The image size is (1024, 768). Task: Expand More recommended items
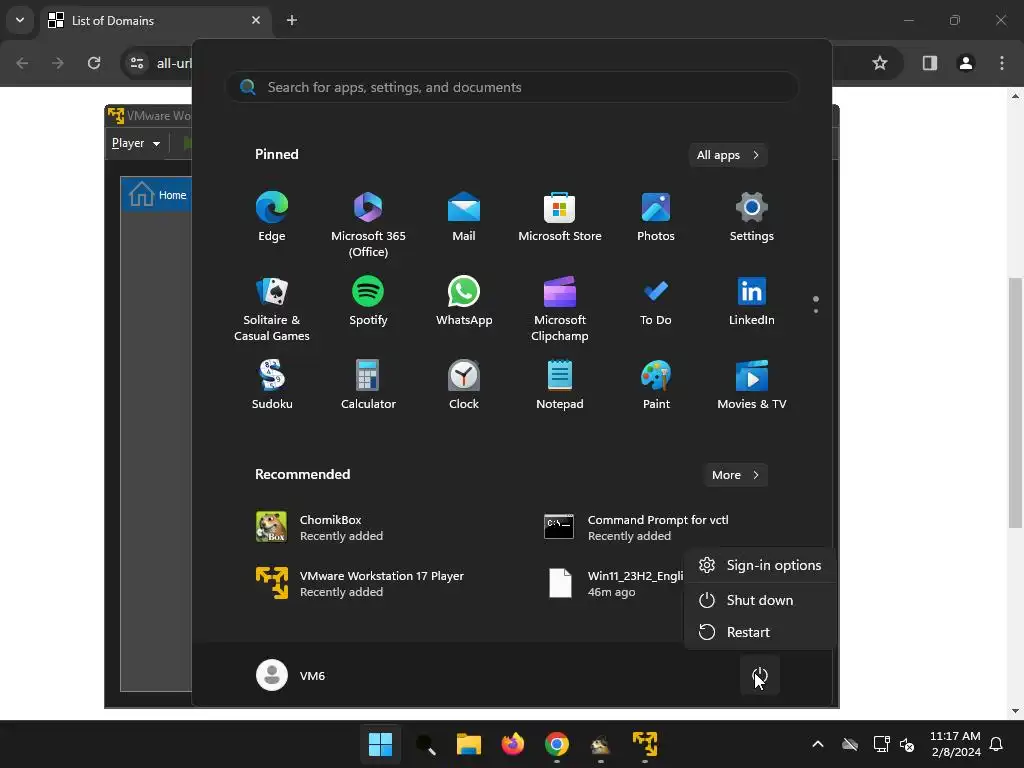(735, 475)
